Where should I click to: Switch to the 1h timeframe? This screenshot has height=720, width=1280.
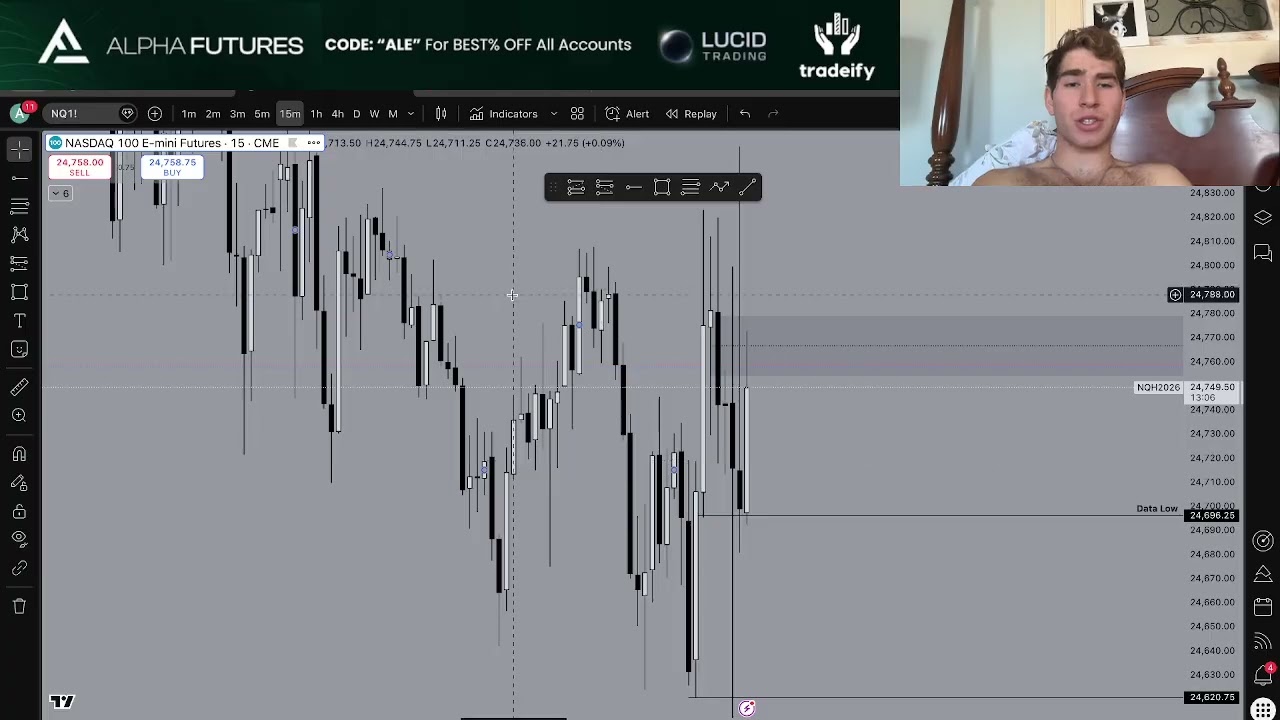pyautogui.click(x=316, y=114)
